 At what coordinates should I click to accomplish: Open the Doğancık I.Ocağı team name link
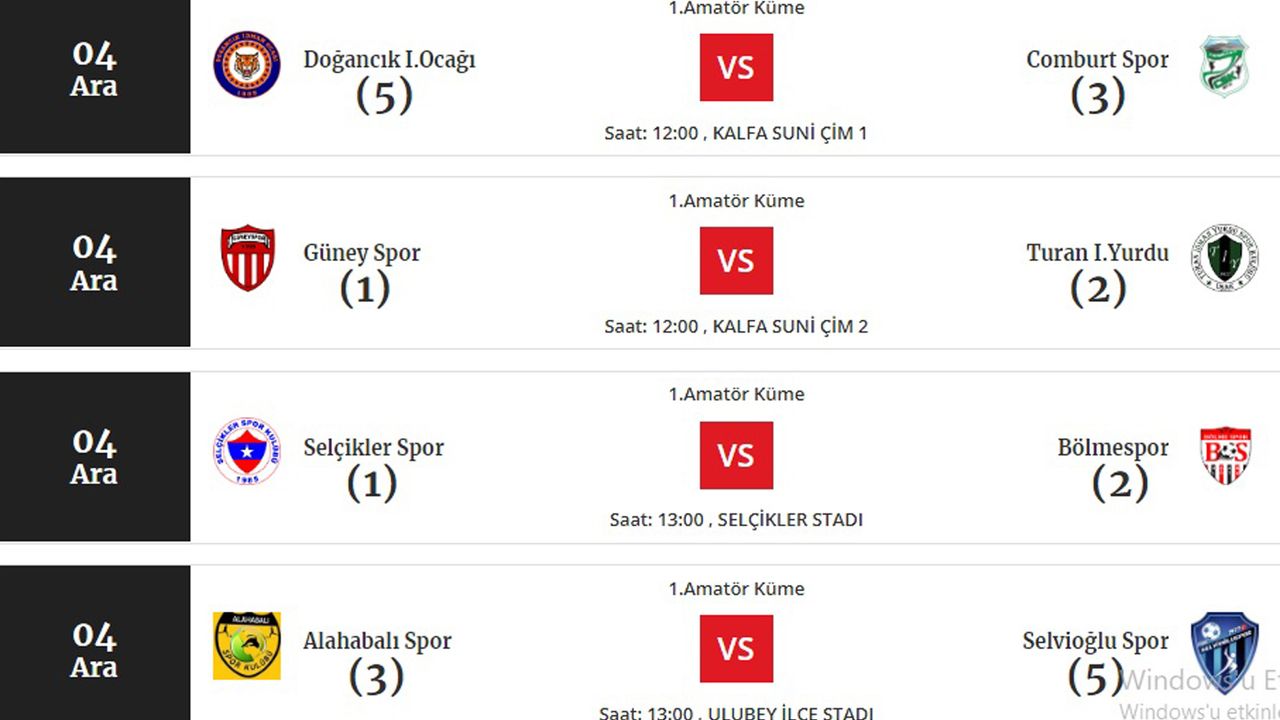click(x=389, y=60)
